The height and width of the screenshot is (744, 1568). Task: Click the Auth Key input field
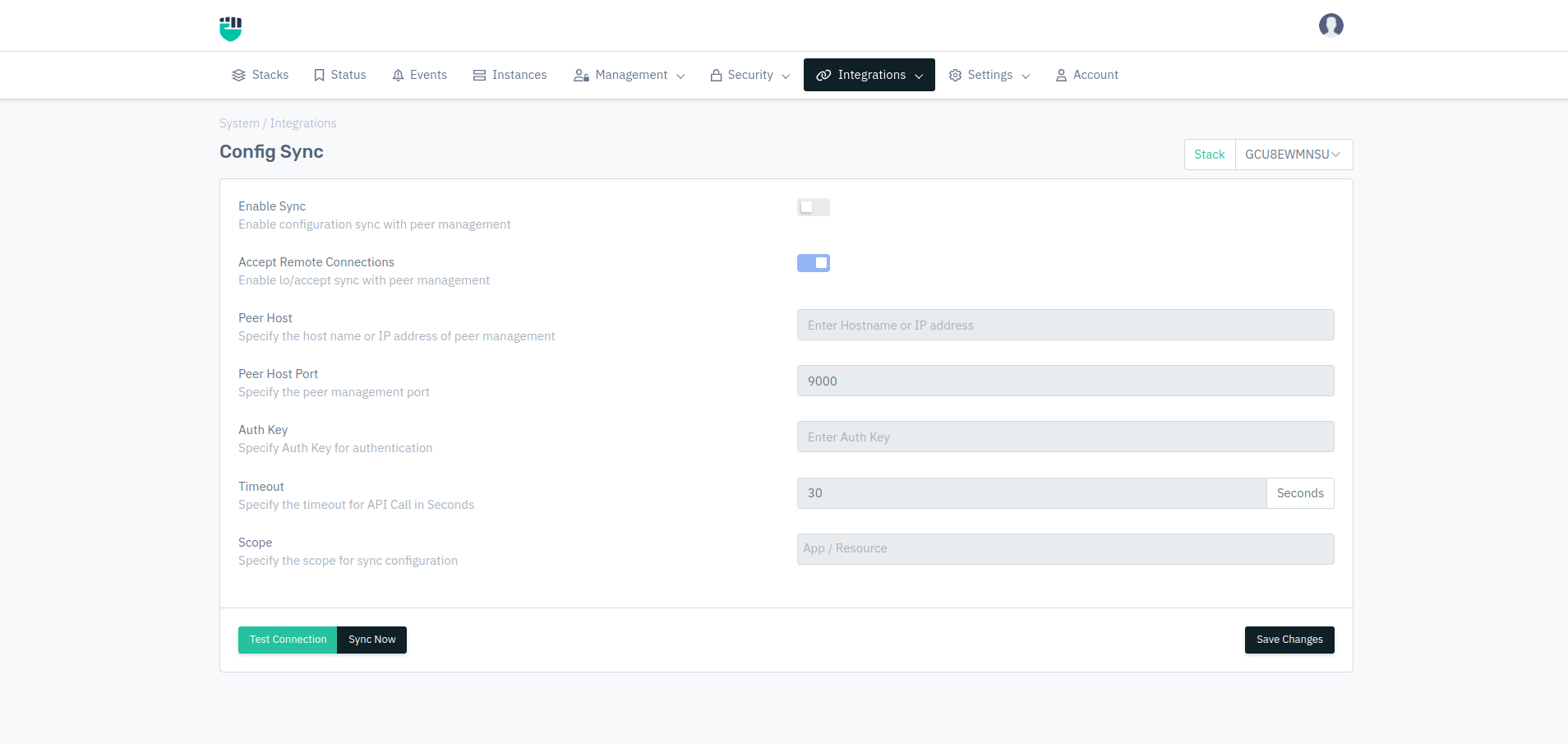coord(1064,437)
